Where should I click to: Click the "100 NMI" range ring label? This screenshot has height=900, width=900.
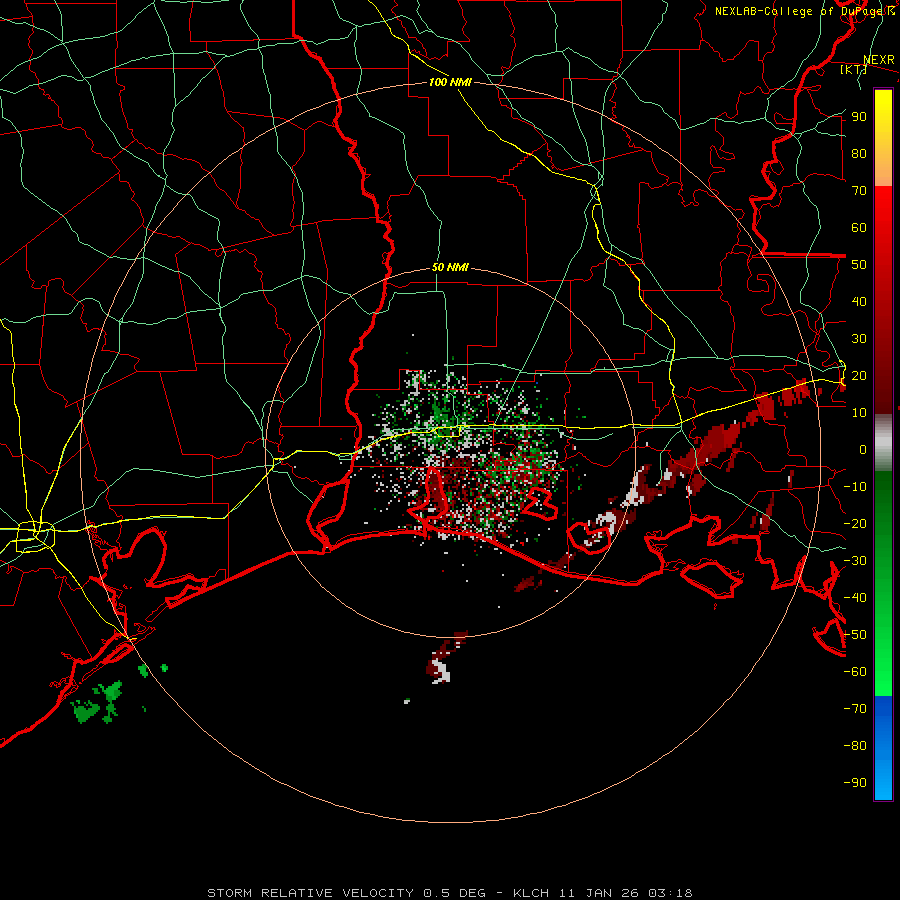pyautogui.click(x=450, y=82)
